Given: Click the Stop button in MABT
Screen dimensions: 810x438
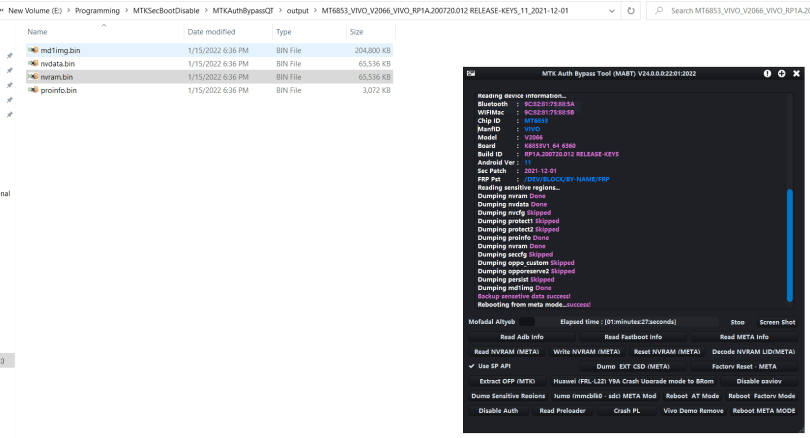Looking at the screenshot, I should coord(737,322).
